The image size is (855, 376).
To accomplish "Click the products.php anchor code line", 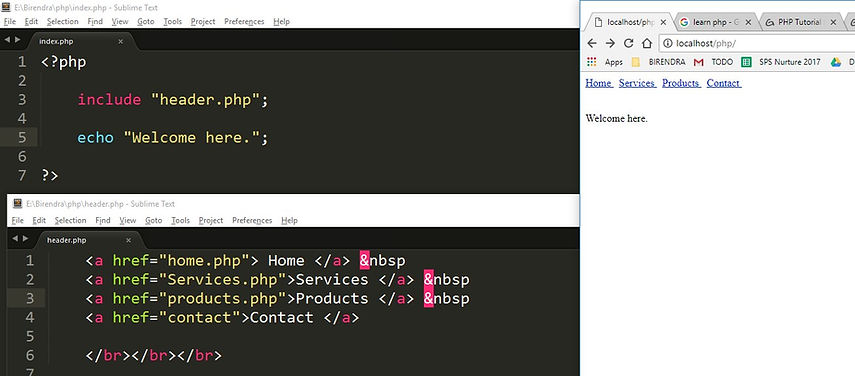I will (277, 299).
